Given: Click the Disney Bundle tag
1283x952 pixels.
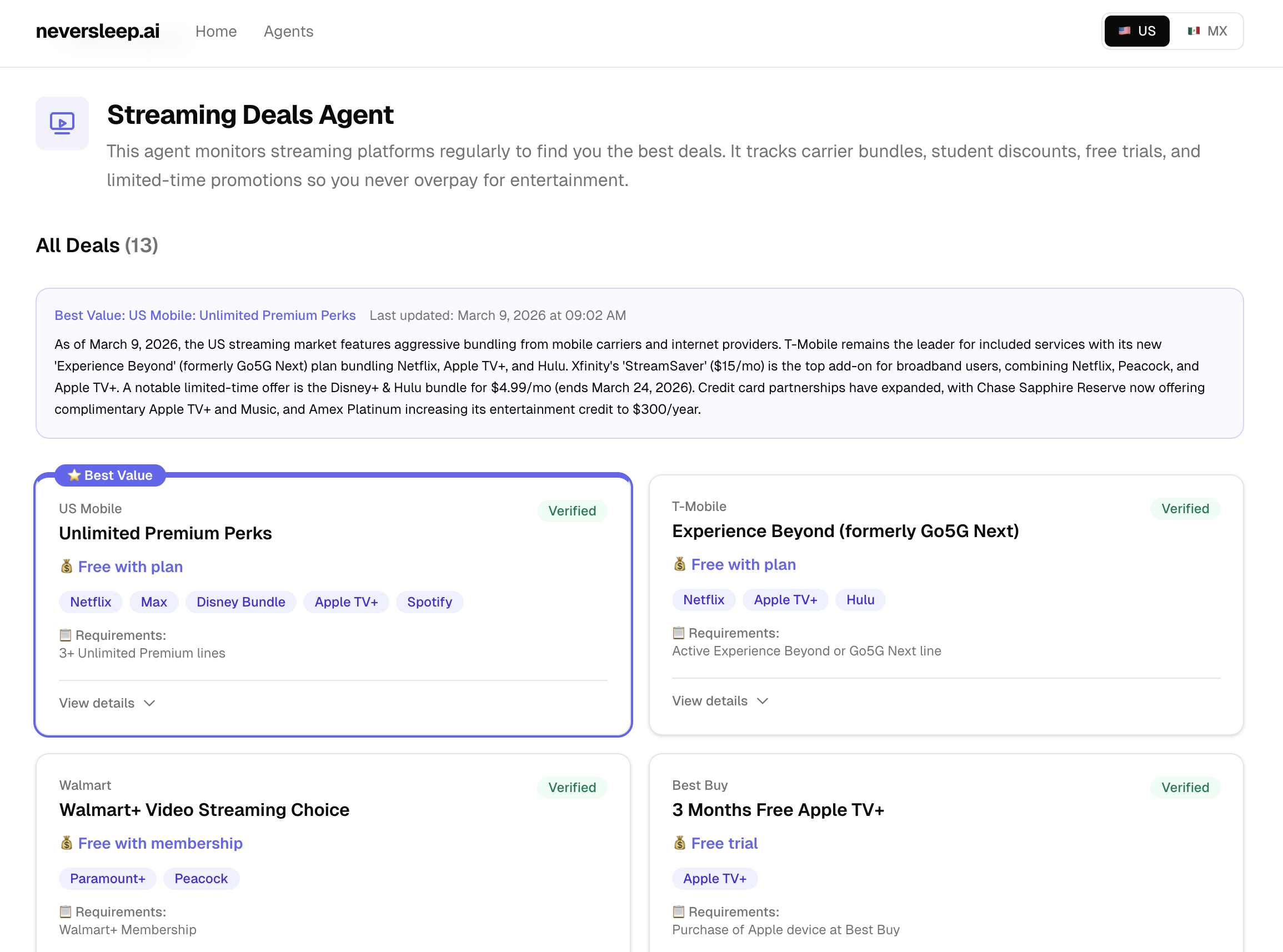Looking at the screenshot, I should (x=241, y=602).
